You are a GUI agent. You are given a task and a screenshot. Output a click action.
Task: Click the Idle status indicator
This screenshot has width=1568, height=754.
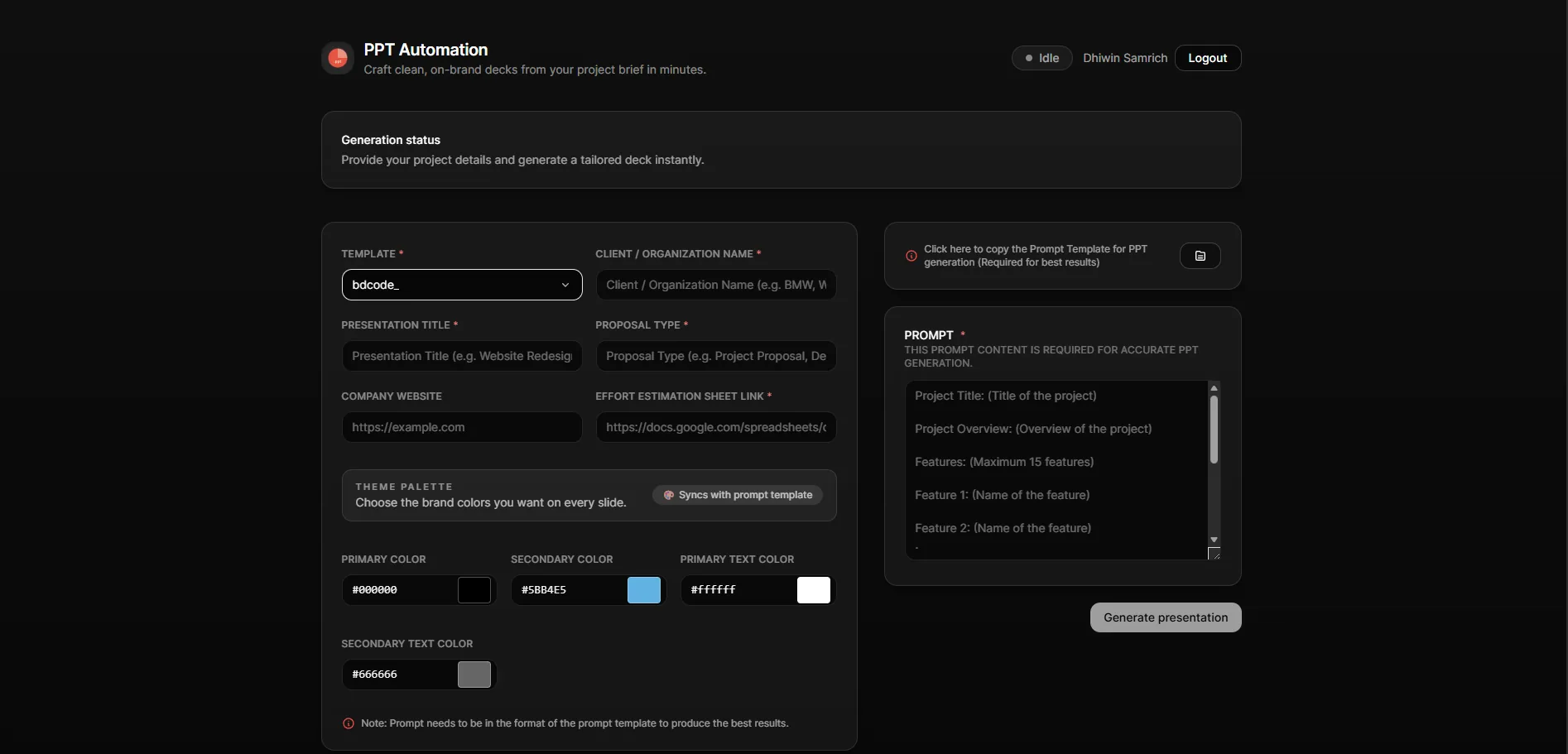click(1041, 58)
